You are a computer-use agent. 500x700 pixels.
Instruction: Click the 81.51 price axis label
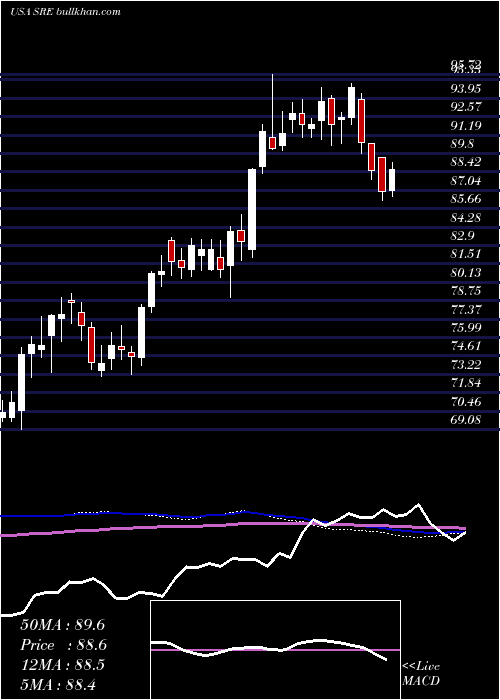click(x=466, y=254)
